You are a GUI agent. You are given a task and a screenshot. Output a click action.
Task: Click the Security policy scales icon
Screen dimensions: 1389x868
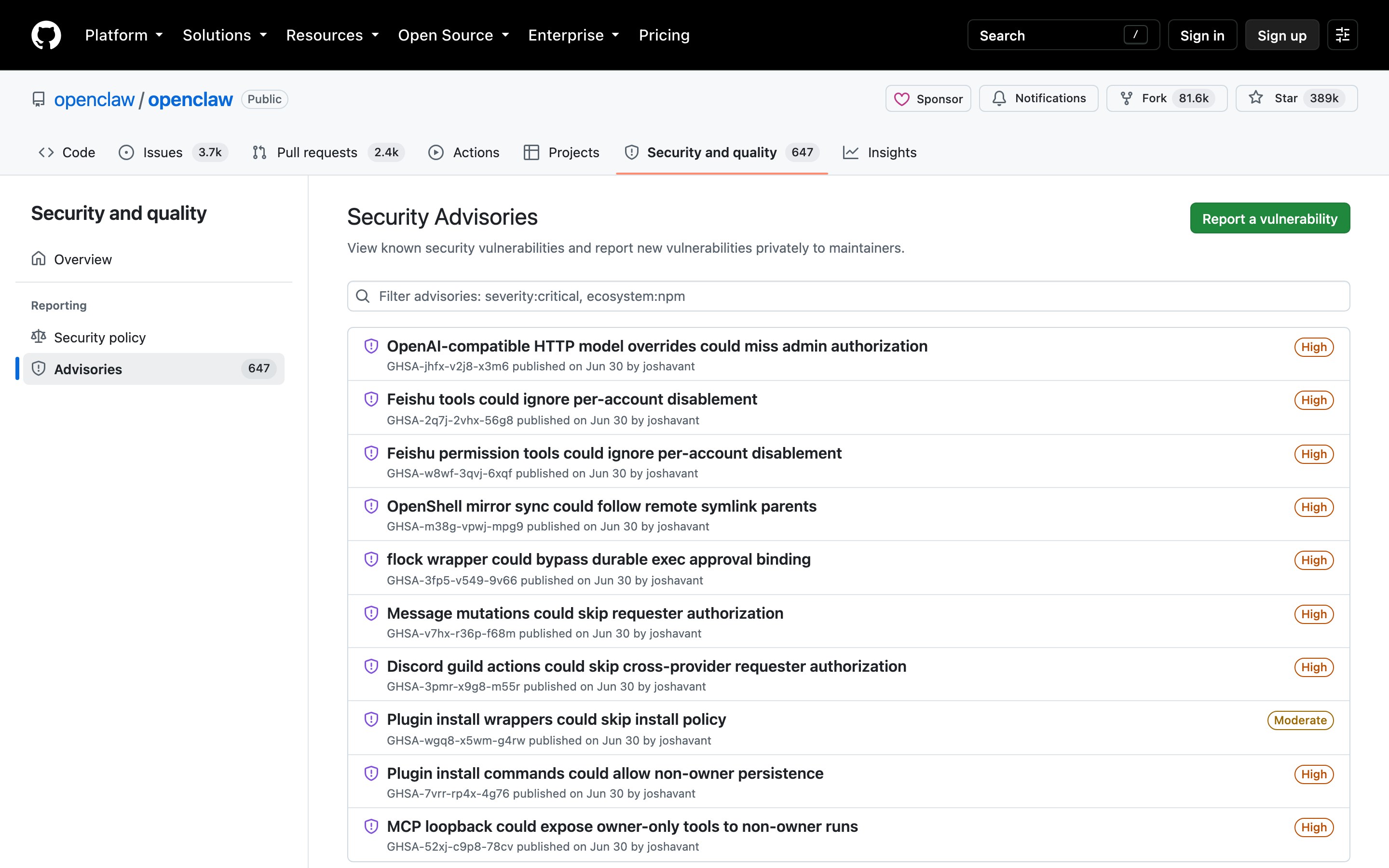coord(39,337)
